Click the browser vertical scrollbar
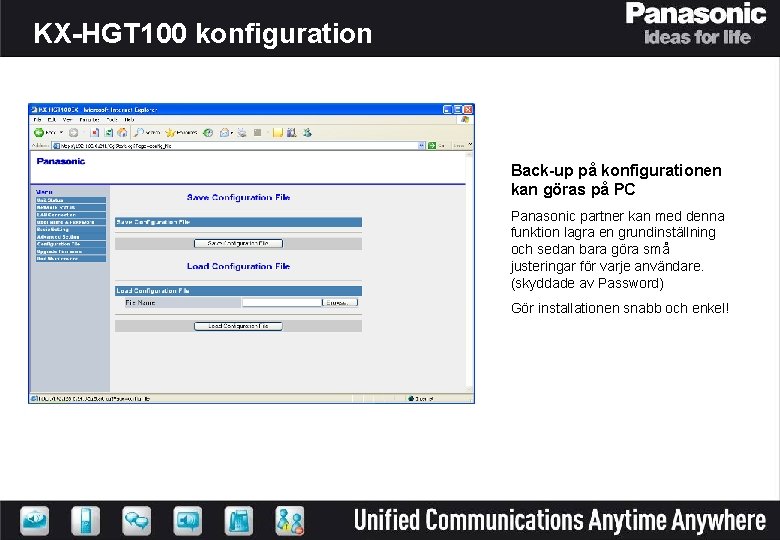The height and width of the screenshot is (540, 780). point(469,271)
